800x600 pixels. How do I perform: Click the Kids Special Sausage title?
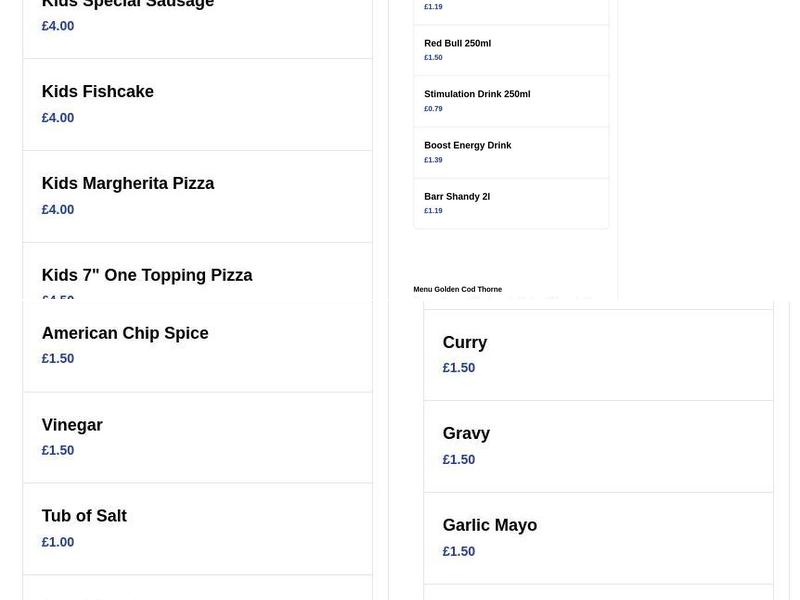point(128,4)
